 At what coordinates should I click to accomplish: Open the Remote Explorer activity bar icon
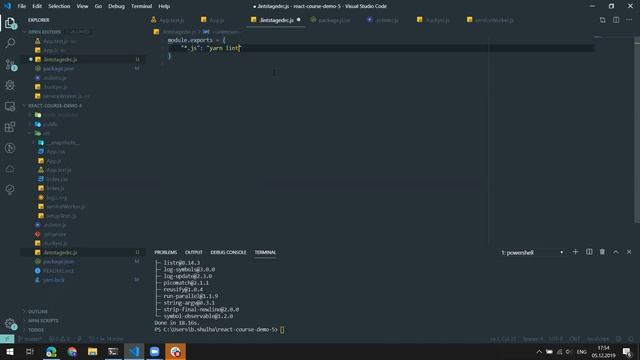point(10,106)
